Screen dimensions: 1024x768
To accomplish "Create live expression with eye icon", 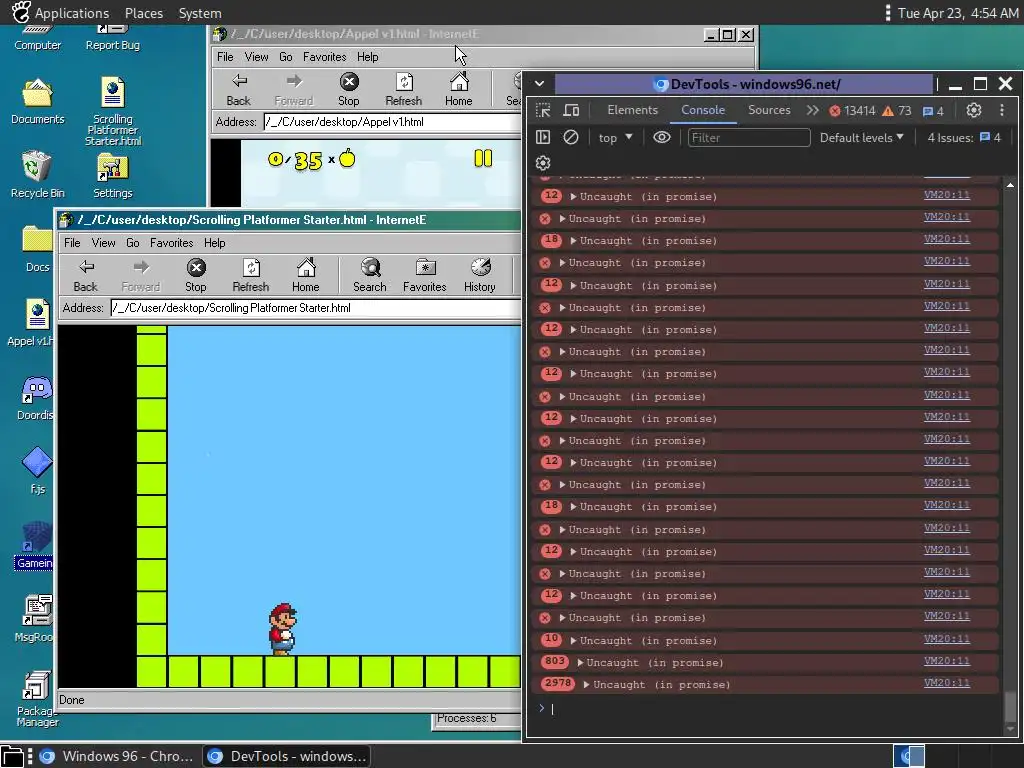I will (662, 137).
